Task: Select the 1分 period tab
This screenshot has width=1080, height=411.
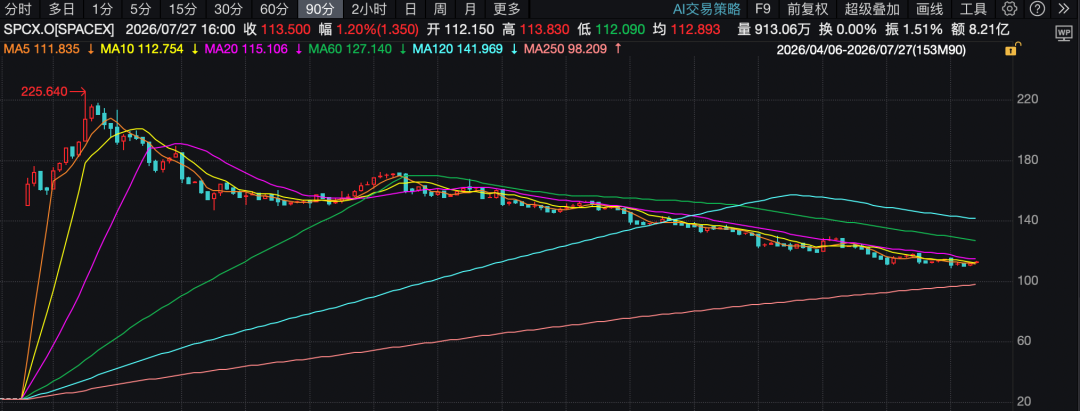Action: [102, 9]
